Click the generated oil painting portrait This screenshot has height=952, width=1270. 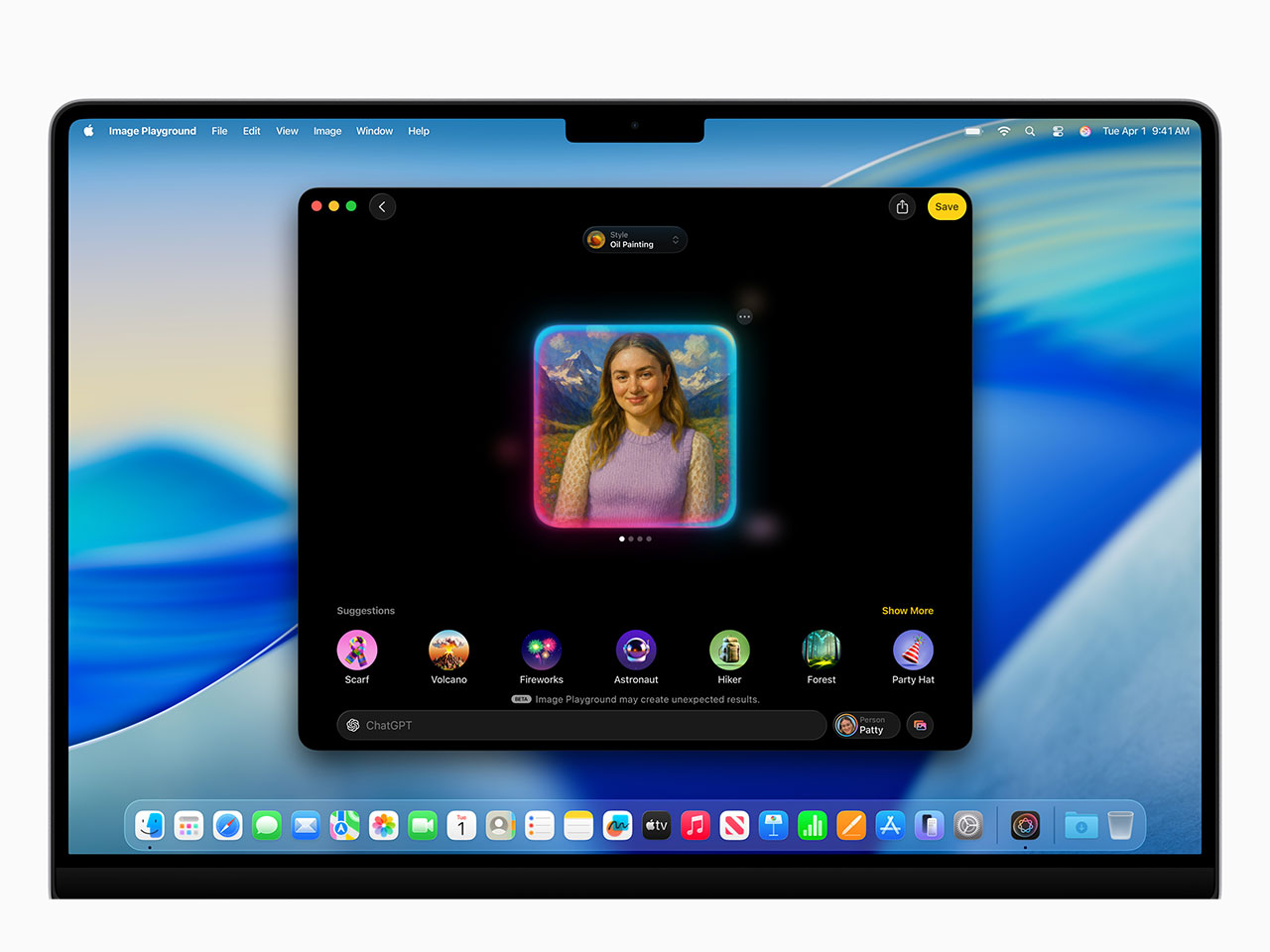click(635, 426)
